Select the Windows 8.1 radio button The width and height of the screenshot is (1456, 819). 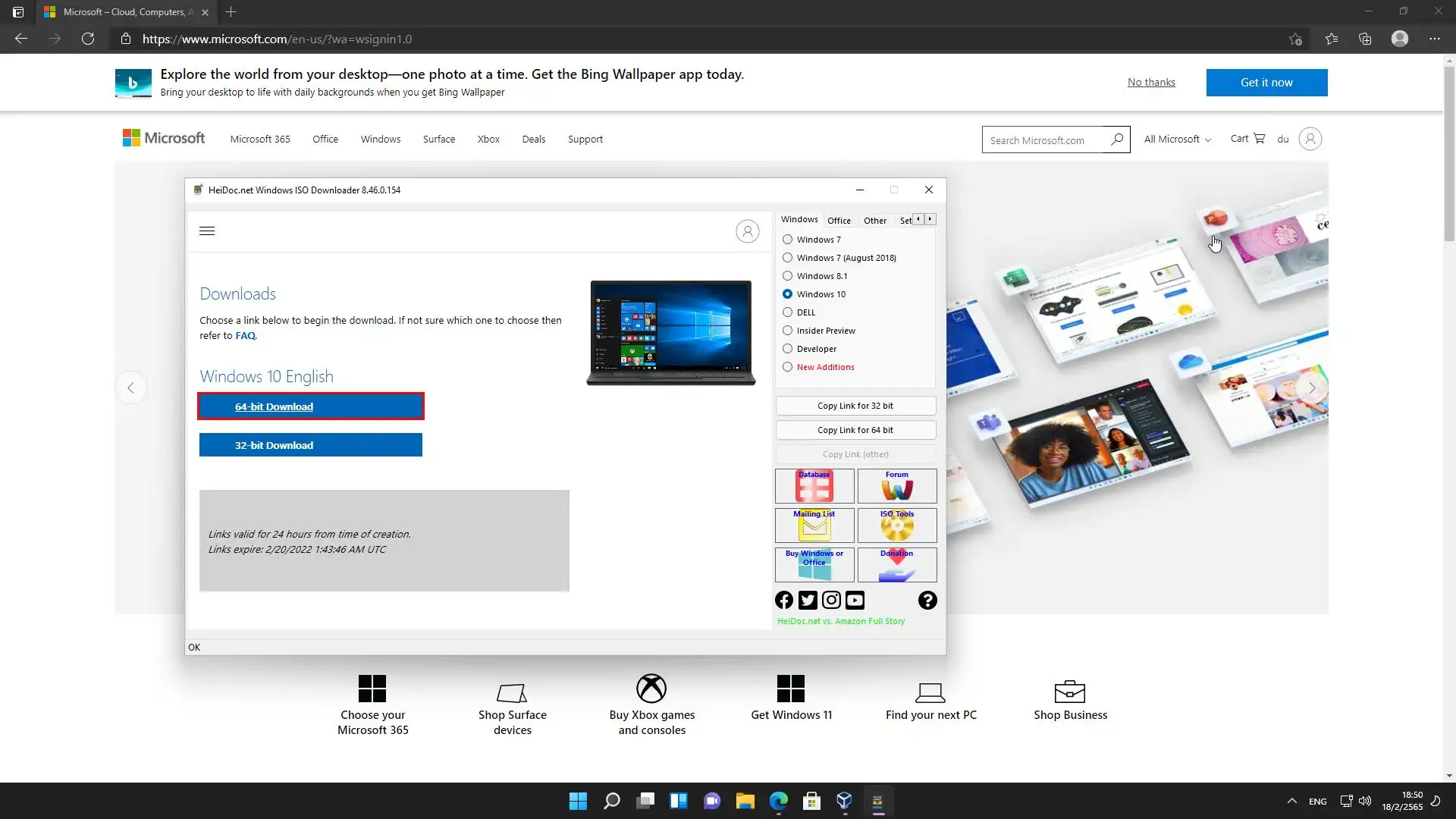[x=788, y=276]
